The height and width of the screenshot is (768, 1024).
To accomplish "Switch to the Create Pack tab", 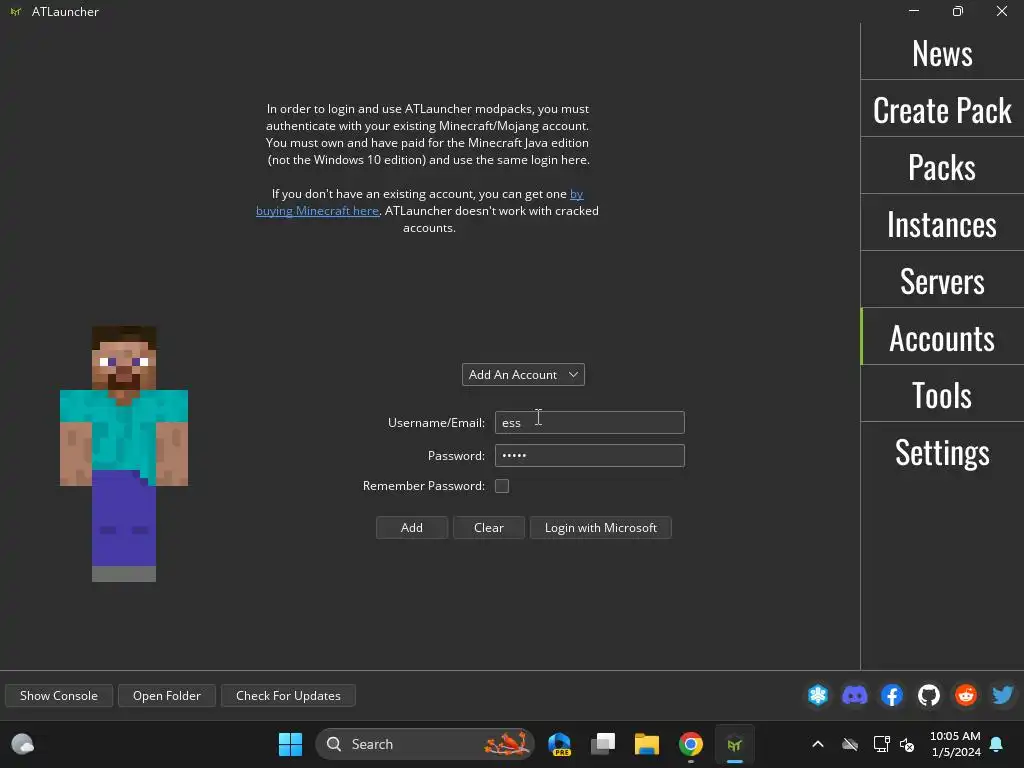I will [x=942, y=109].
